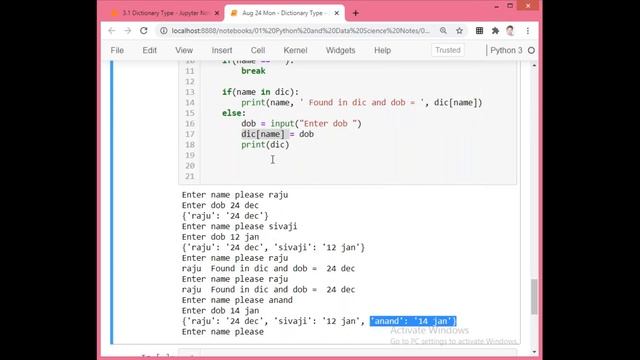Open the Cell menu
This screenshot has height=360, width=640.
(258, 50)
